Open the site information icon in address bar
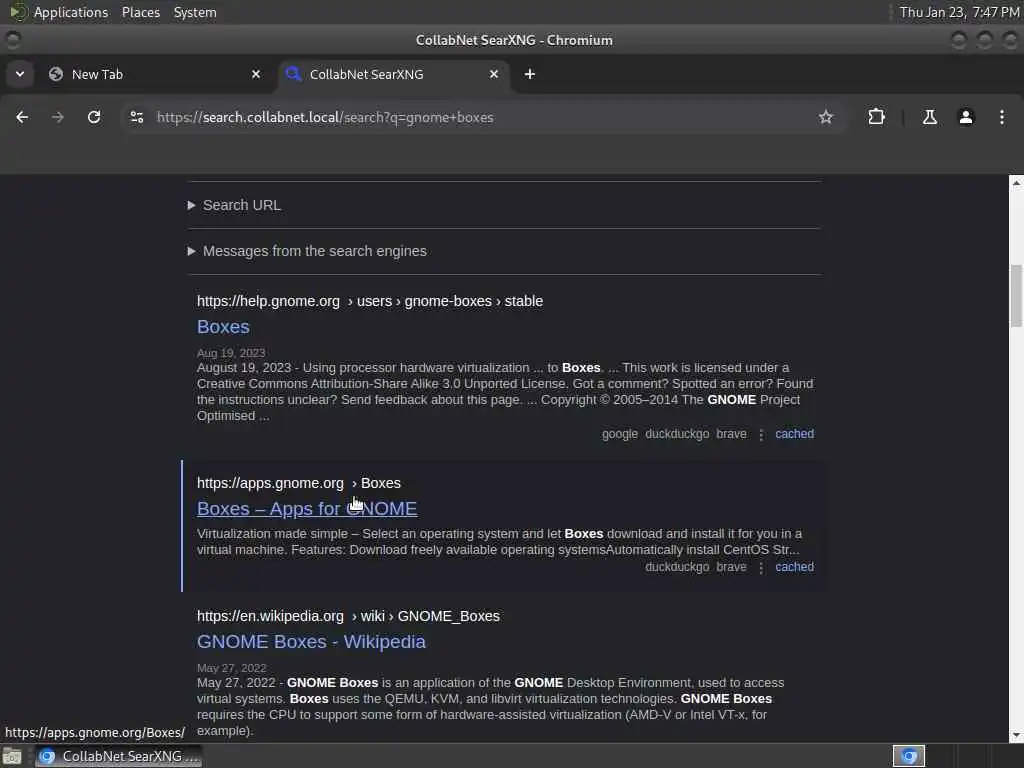The height and width of the screenshot is (768, 1024). (136, 117)
